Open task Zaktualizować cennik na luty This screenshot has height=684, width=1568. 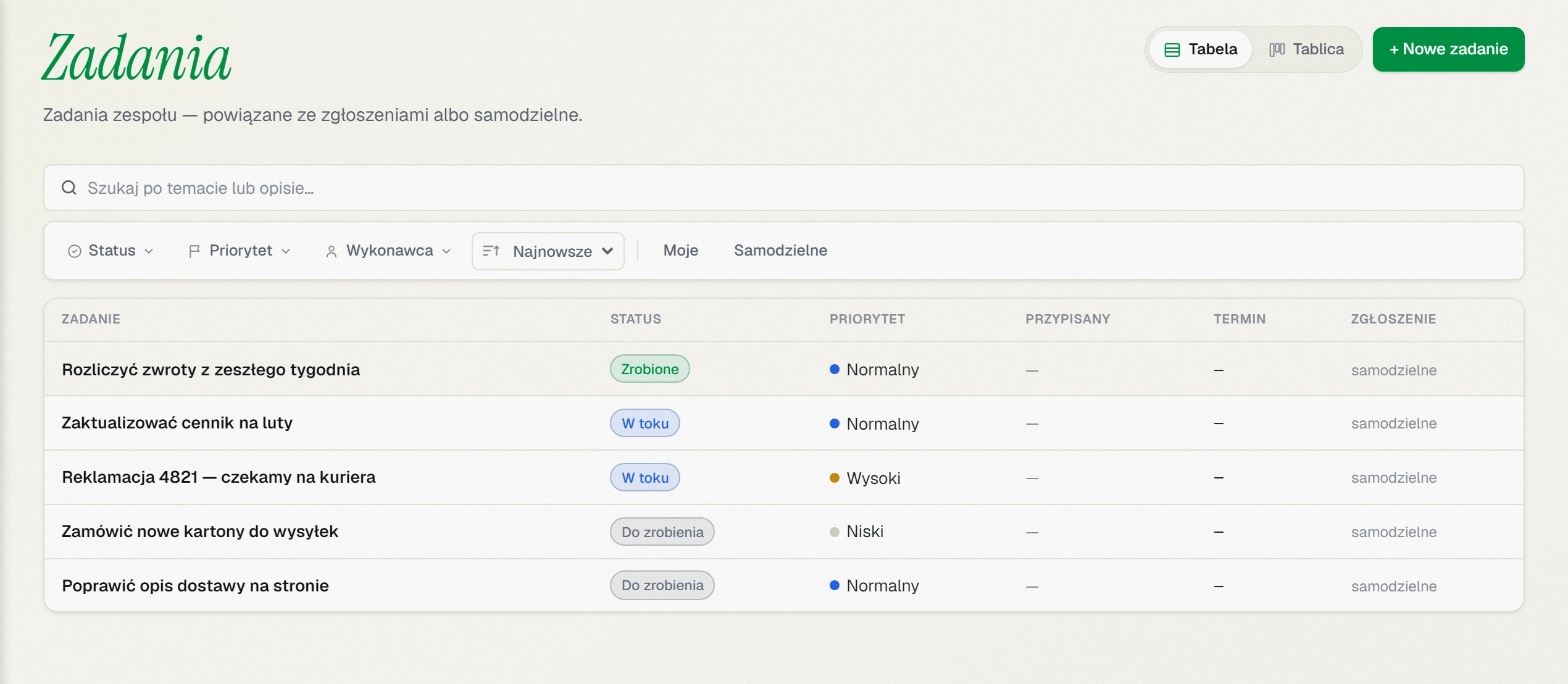tap(177, 423)
